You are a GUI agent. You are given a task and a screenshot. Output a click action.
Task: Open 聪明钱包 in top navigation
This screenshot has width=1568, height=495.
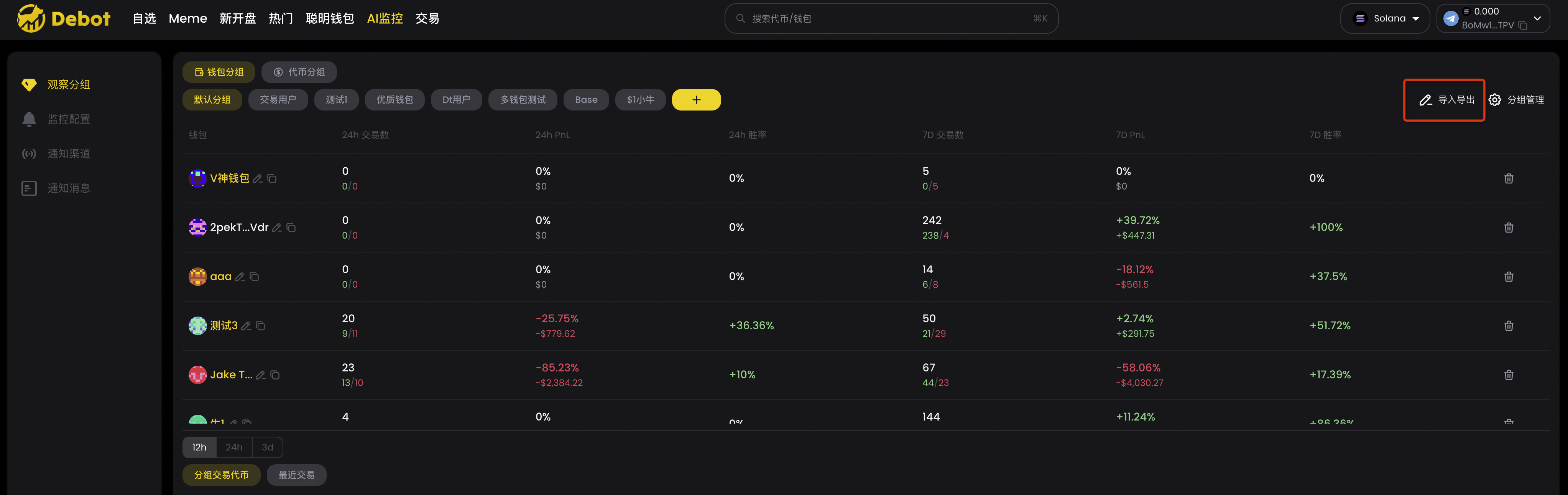pos(329,18)
